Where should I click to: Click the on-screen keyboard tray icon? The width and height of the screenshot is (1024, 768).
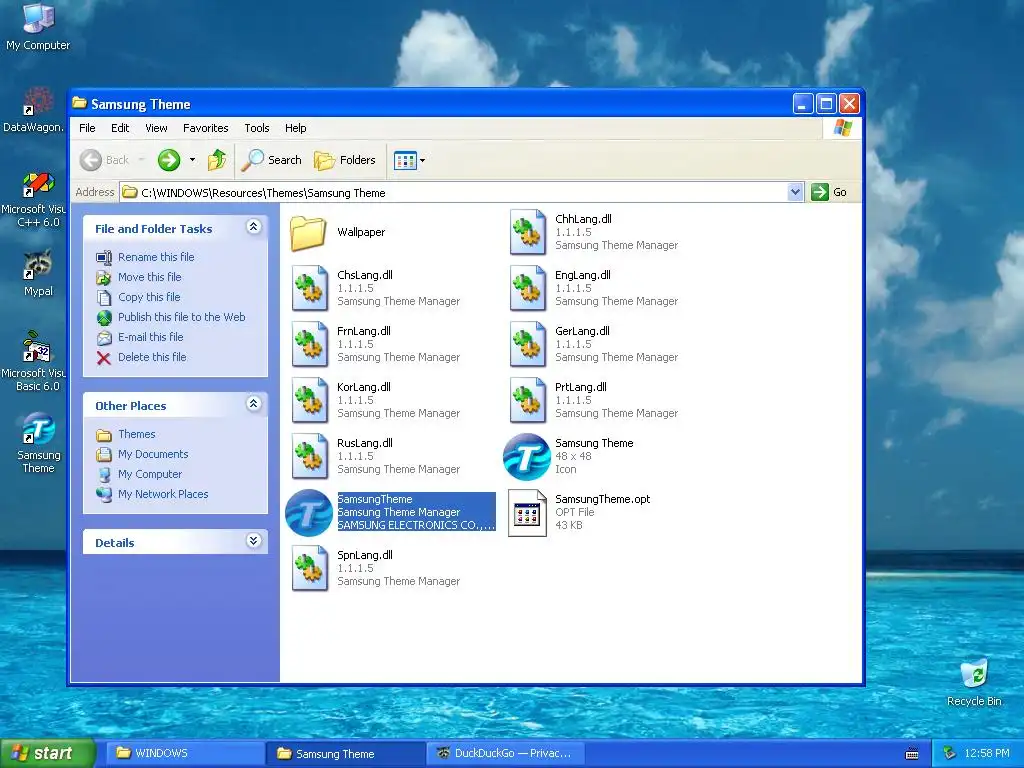912,754
